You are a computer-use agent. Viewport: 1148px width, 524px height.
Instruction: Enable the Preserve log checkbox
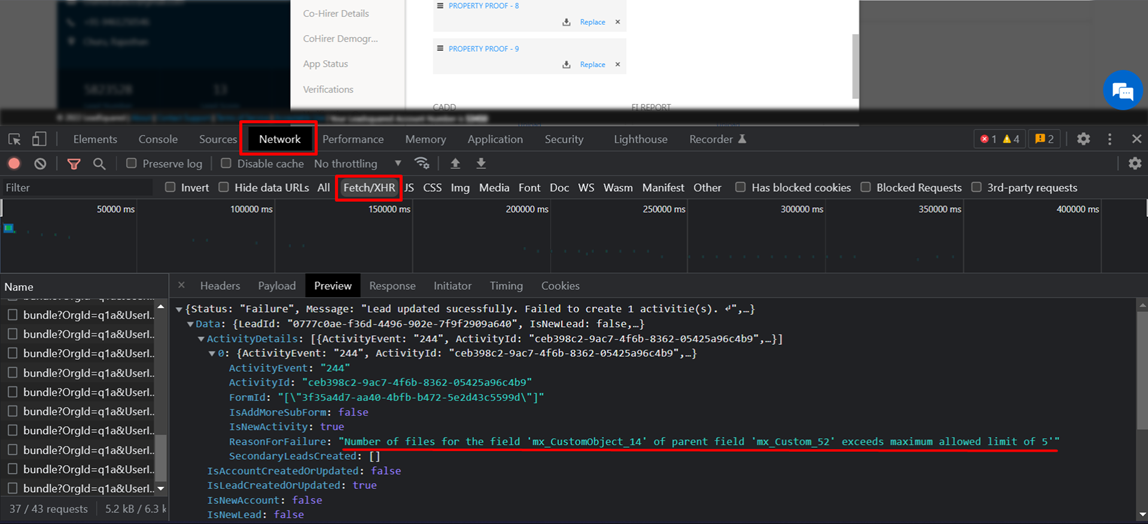coord(131,164)
